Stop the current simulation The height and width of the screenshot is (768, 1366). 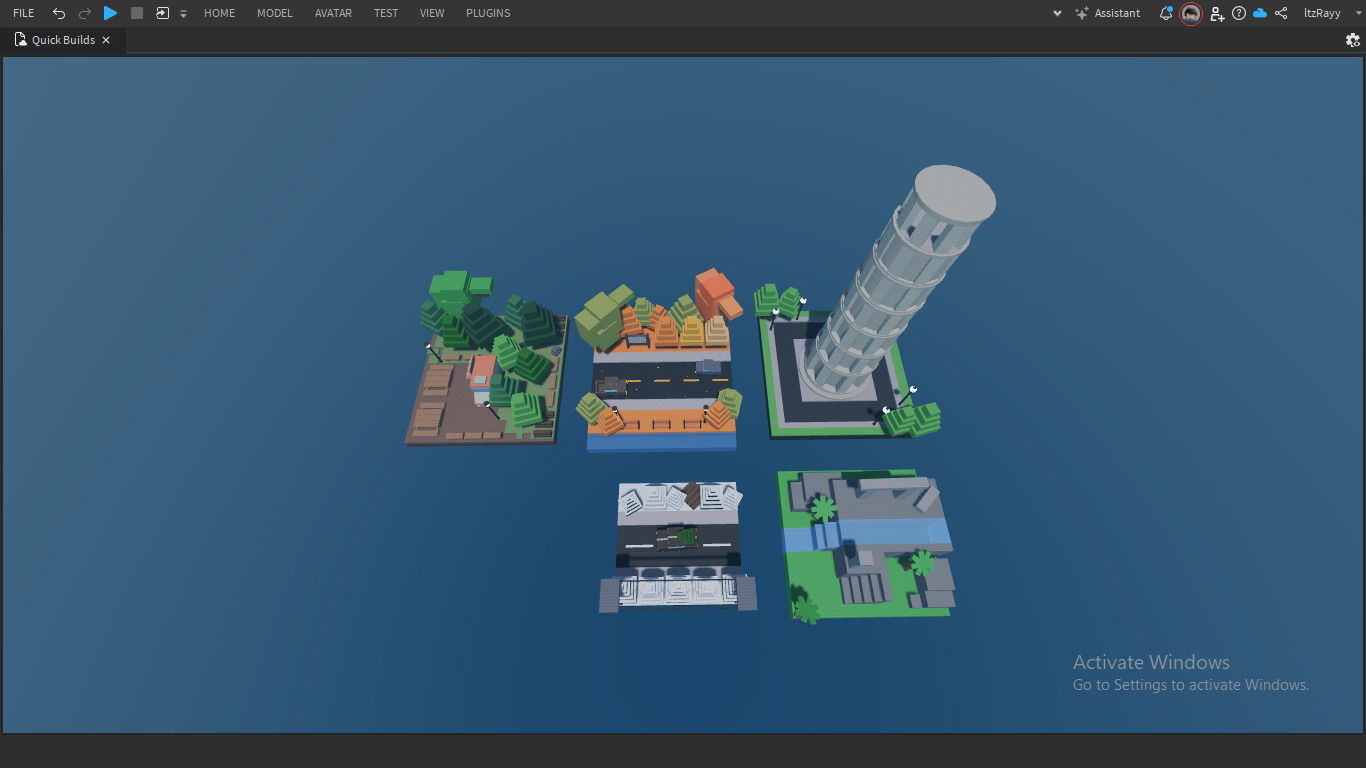[136, 13]
